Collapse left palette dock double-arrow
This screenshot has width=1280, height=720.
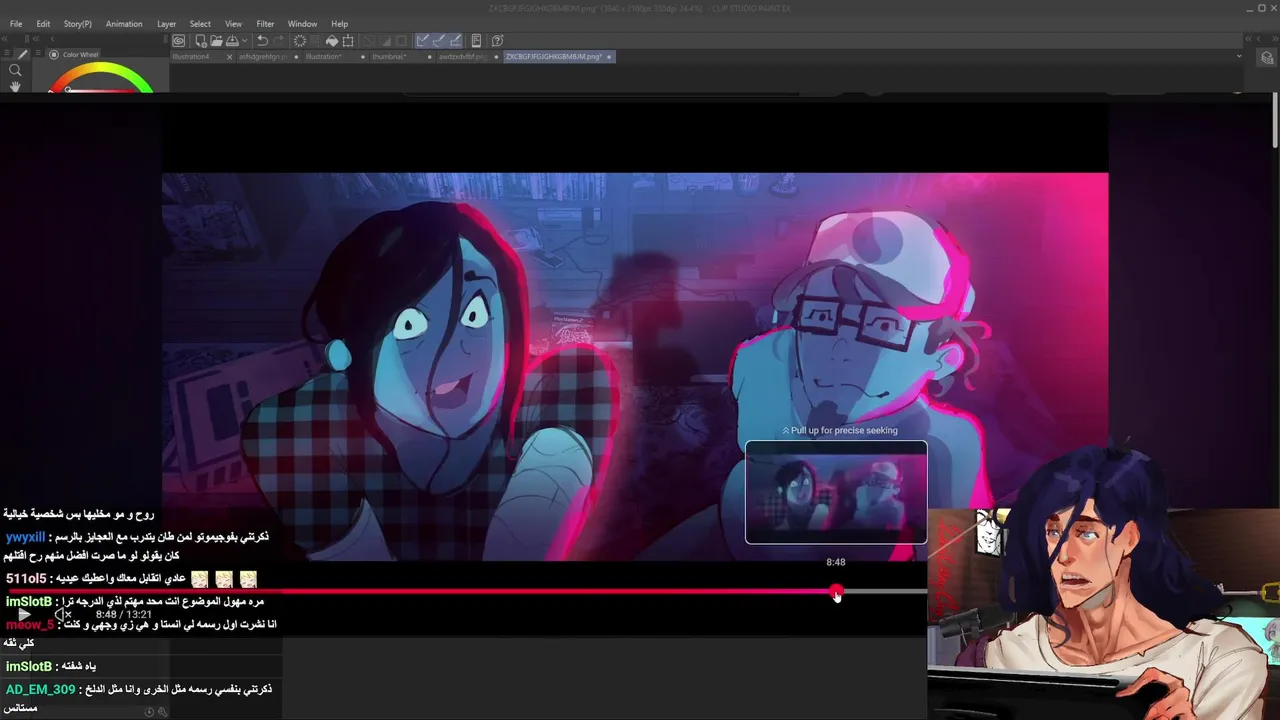(x=5, y=39)
